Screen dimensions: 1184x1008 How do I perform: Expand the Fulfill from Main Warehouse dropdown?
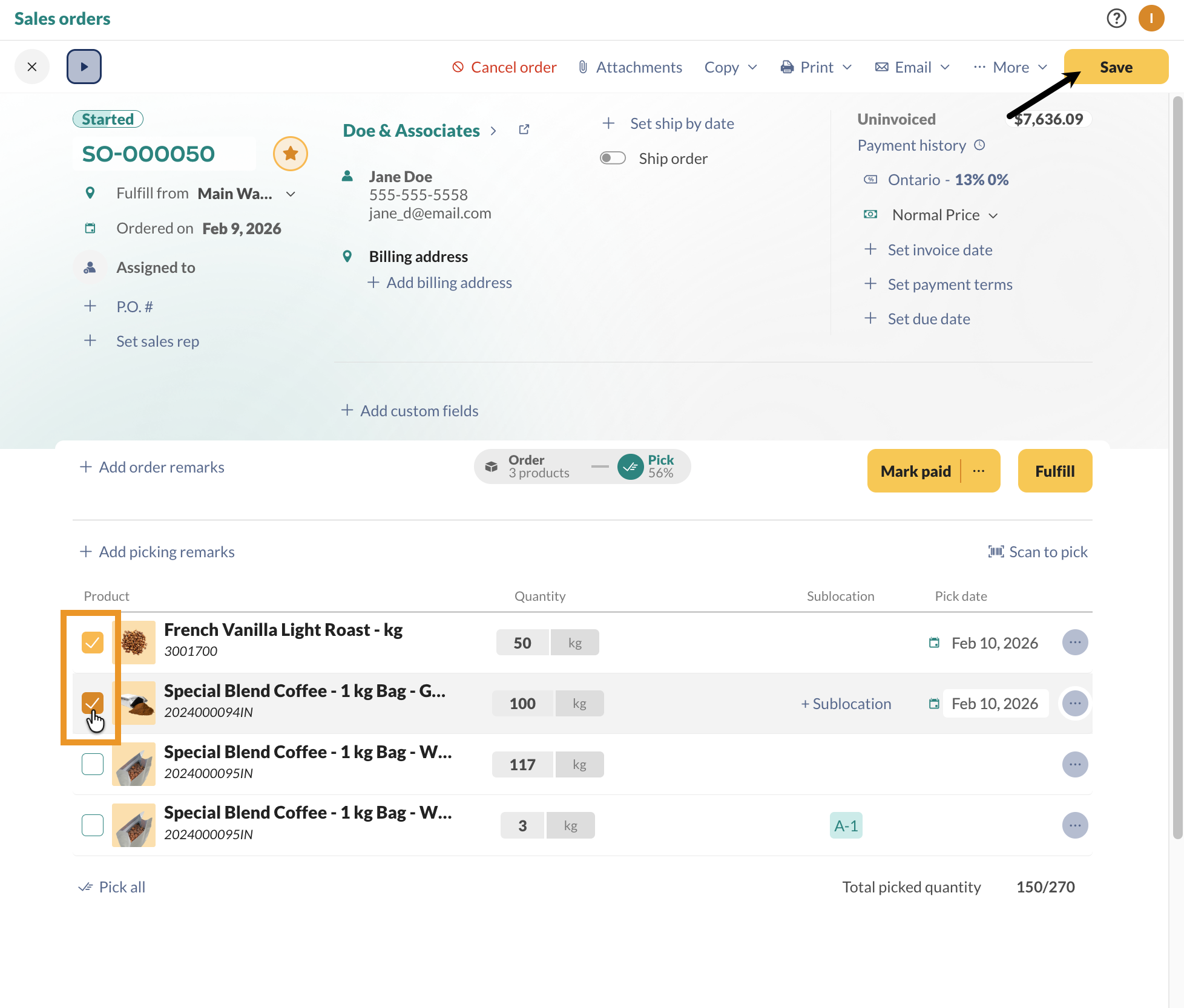(x=291, y=194)
